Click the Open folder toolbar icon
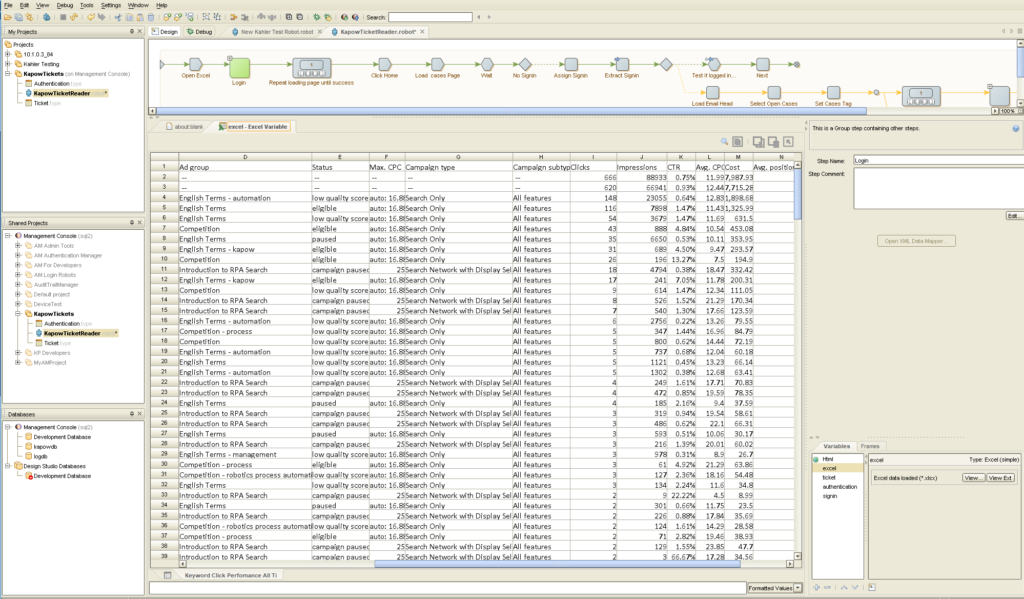Image resolution: width=1024 pixels, height=599 pixels. pyautogui.click(x=8, y=17)
